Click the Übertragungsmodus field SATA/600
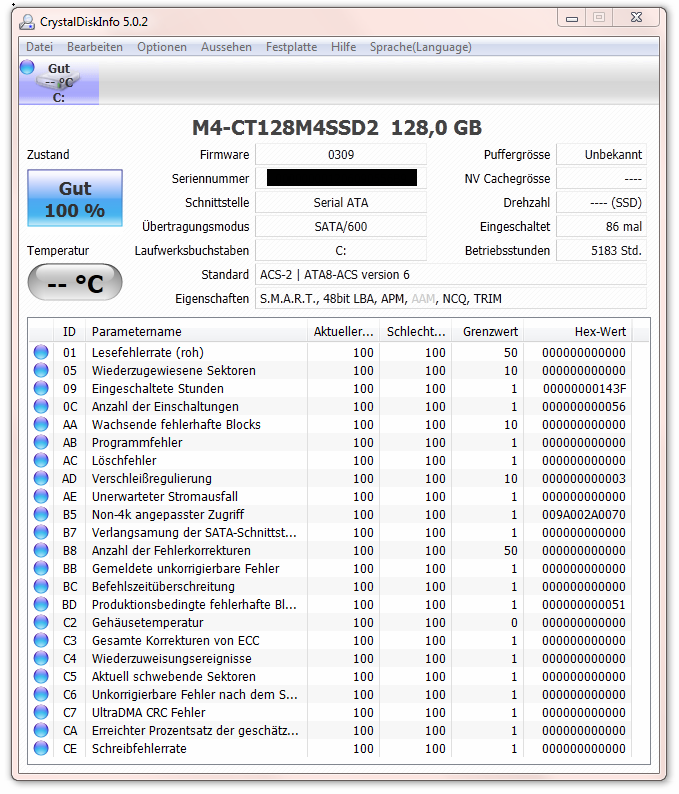 pyautogui.click(x=341, y=226)
